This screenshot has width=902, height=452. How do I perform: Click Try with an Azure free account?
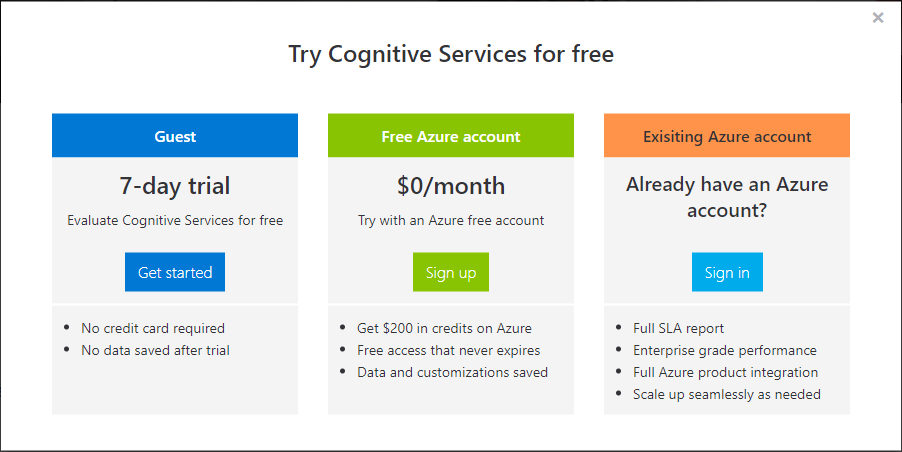coord(451,220)
